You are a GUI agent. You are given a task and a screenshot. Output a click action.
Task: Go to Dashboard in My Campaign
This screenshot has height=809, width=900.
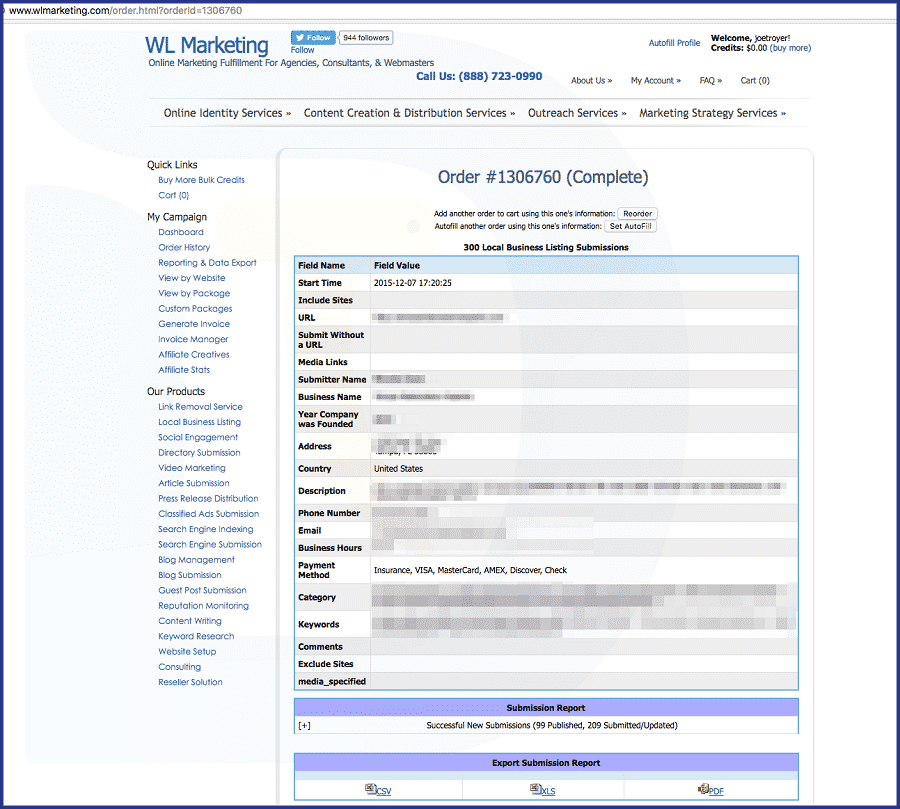[181, 232]
